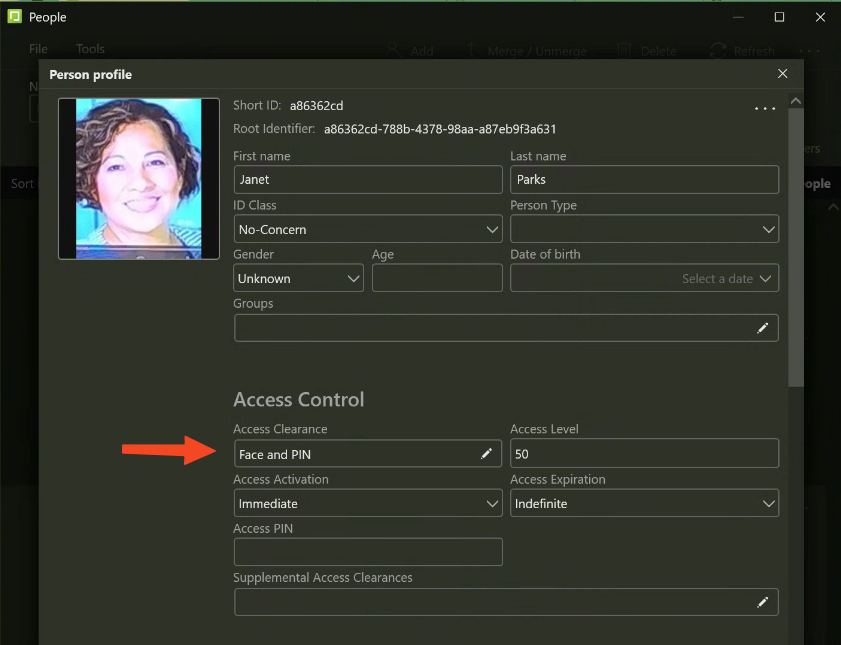Expand the Access Activation dropdown
This screenshot has width=841, height=645.
[367, 504]
